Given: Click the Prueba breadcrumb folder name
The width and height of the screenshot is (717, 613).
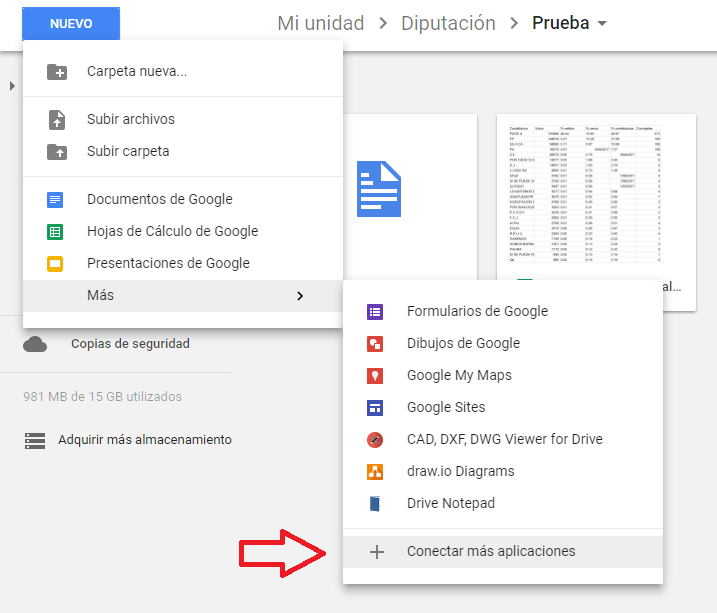Looking at the screenshot, I should pyautogui.click(x=561, y=23).
